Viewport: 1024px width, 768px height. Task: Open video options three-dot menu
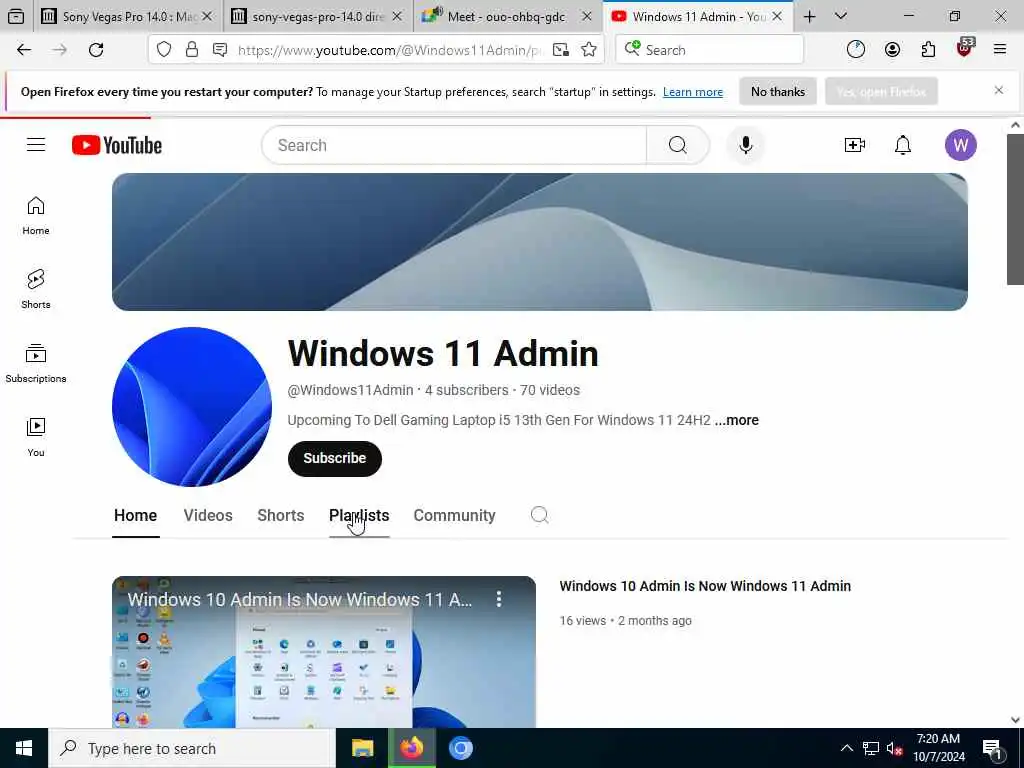tap(499, 599)
